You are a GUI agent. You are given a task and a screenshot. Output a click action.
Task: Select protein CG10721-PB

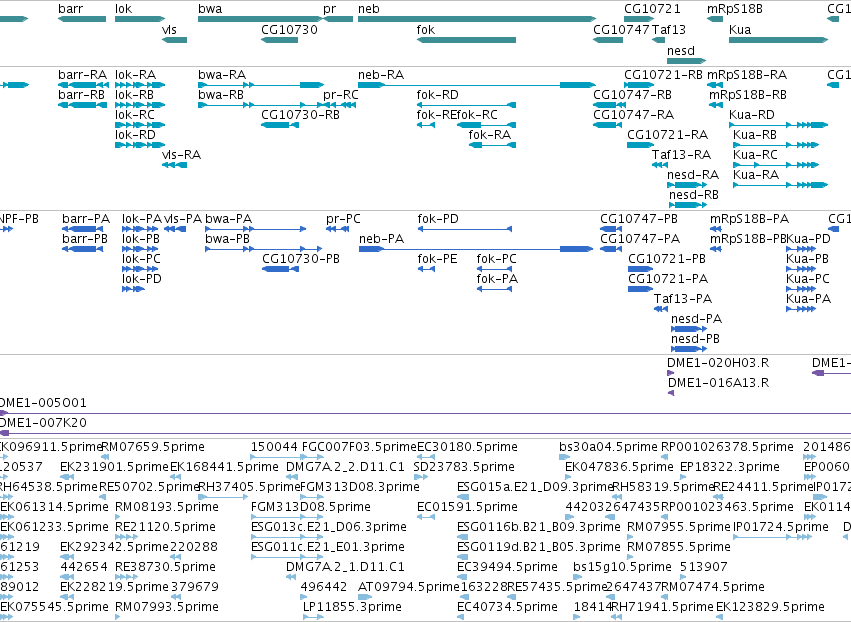click(x=667, y=259)
